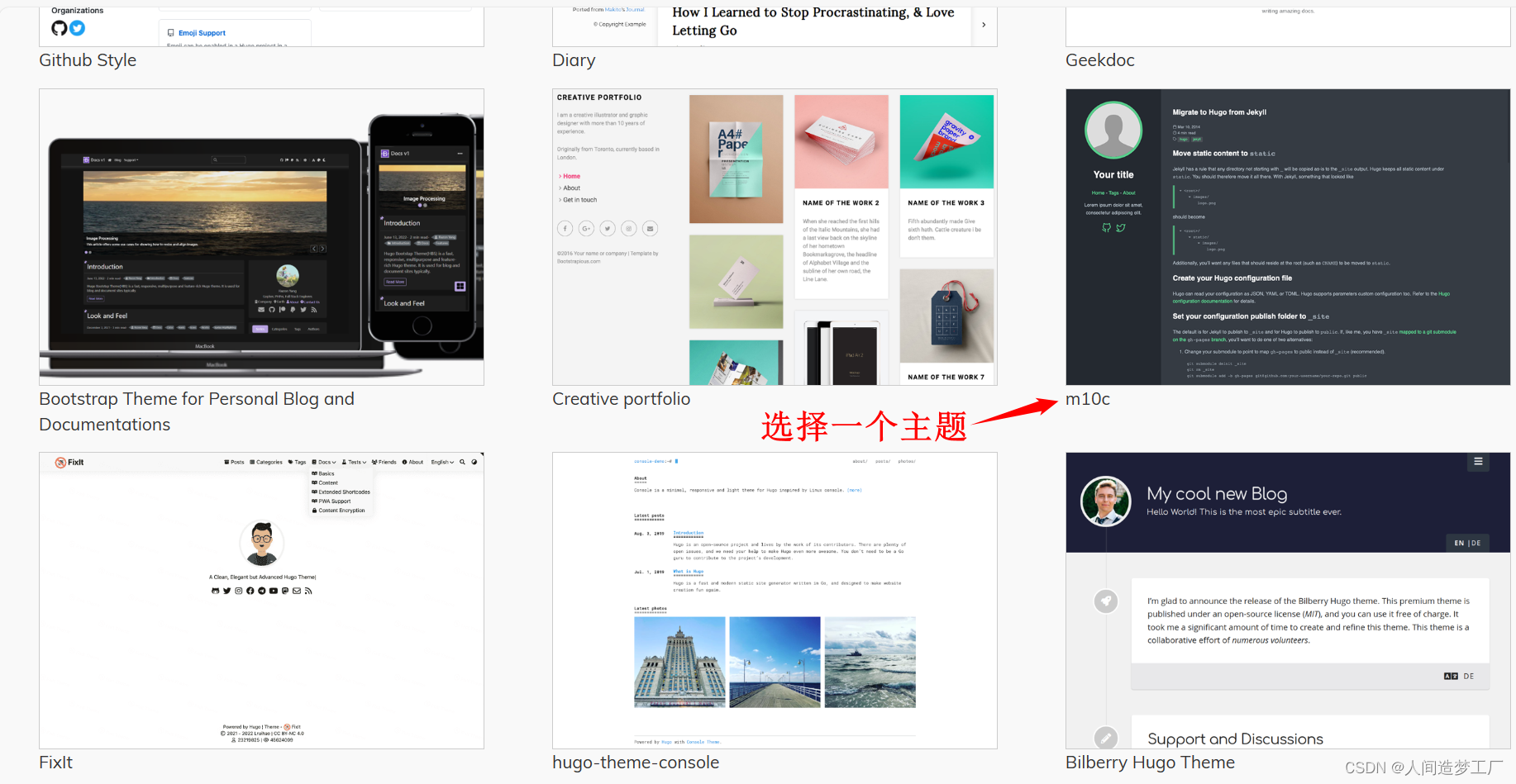Click Facebook circle icon in Creative portfolio
This screenshot has width=1516, height=784.
click(x=565, y=229)
